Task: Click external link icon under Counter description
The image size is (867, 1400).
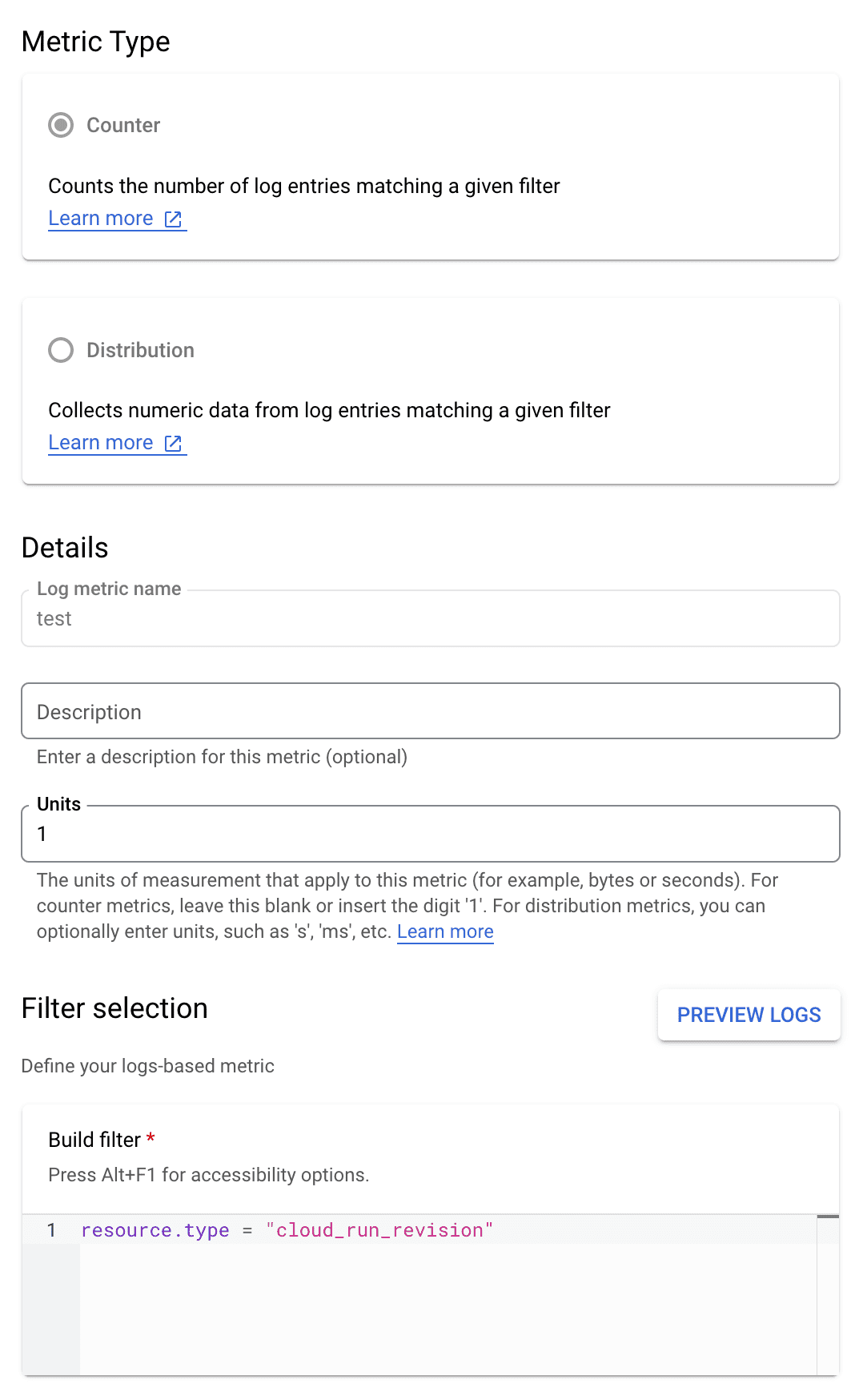Action: click(x=173, y=219)
